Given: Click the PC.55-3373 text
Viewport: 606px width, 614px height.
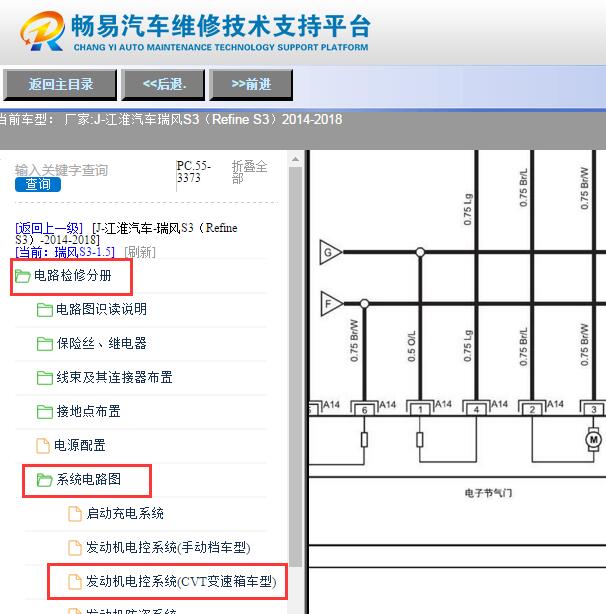Looking at the screenshot, I should pos(193,172).
